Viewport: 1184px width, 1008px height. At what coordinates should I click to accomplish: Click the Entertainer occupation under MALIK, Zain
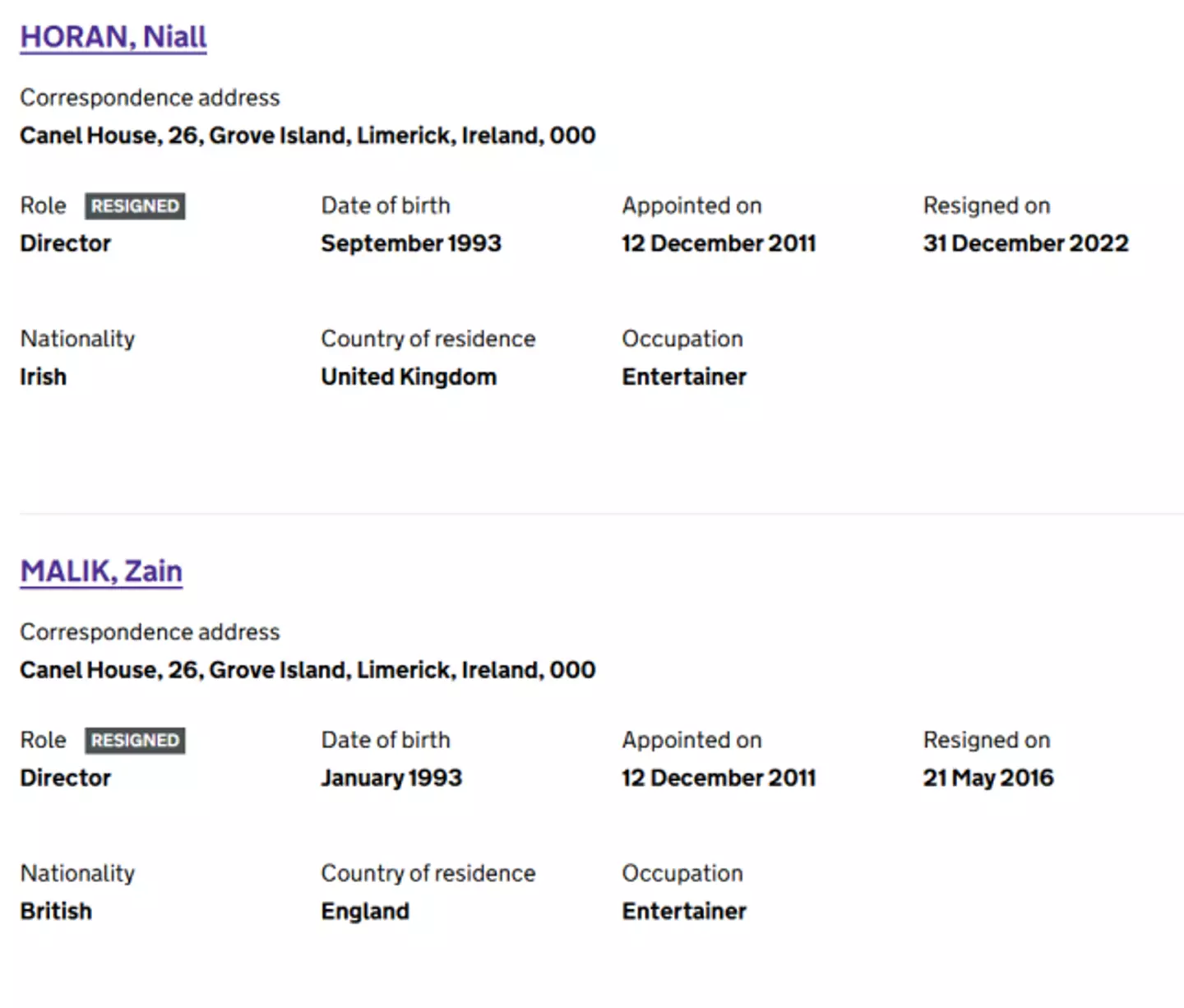684,911
